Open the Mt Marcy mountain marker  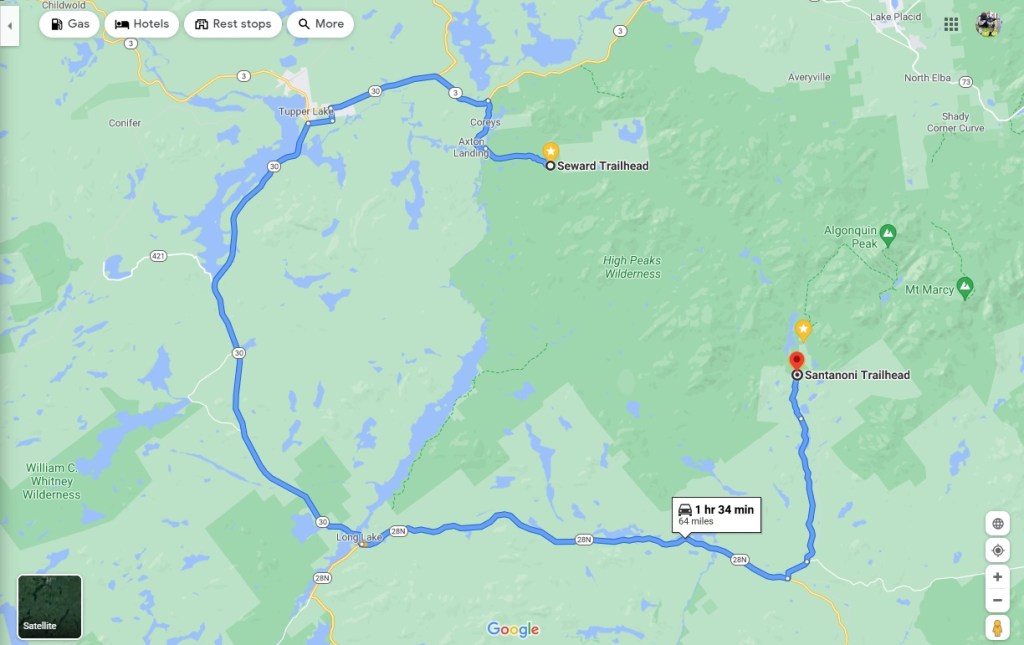pyautogui.click(x=965, y=287)
